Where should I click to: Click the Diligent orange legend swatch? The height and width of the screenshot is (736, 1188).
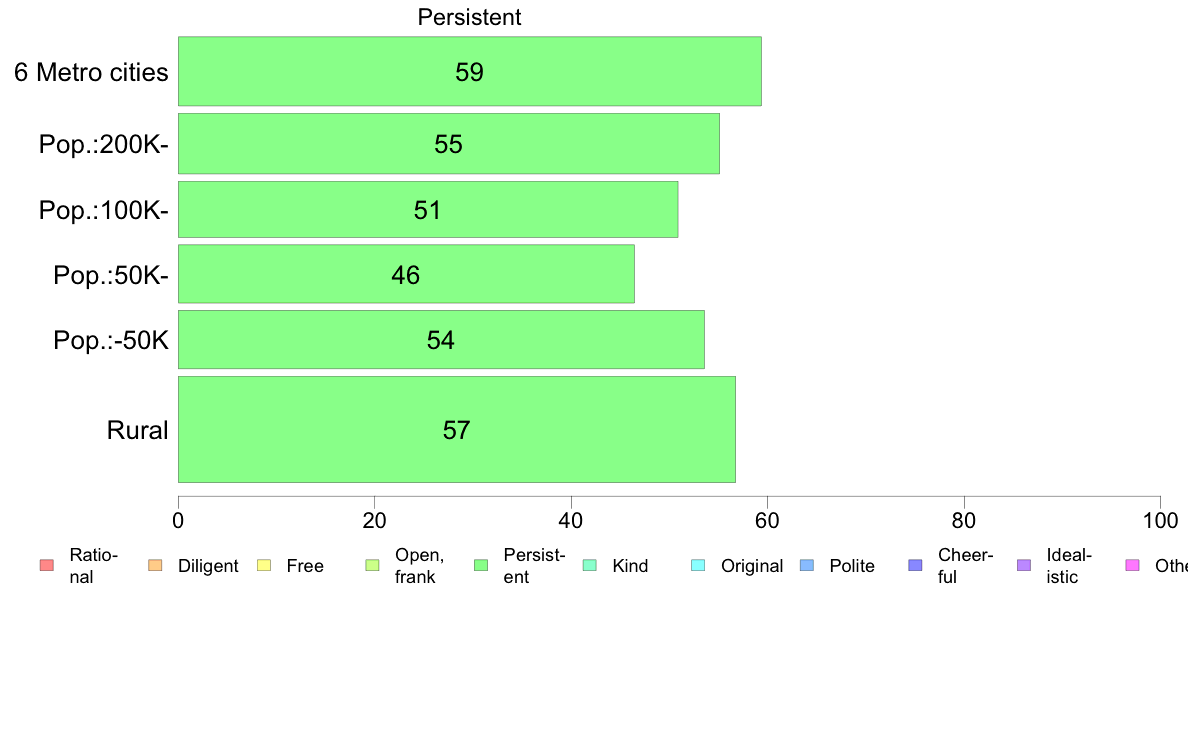(155, 565)
